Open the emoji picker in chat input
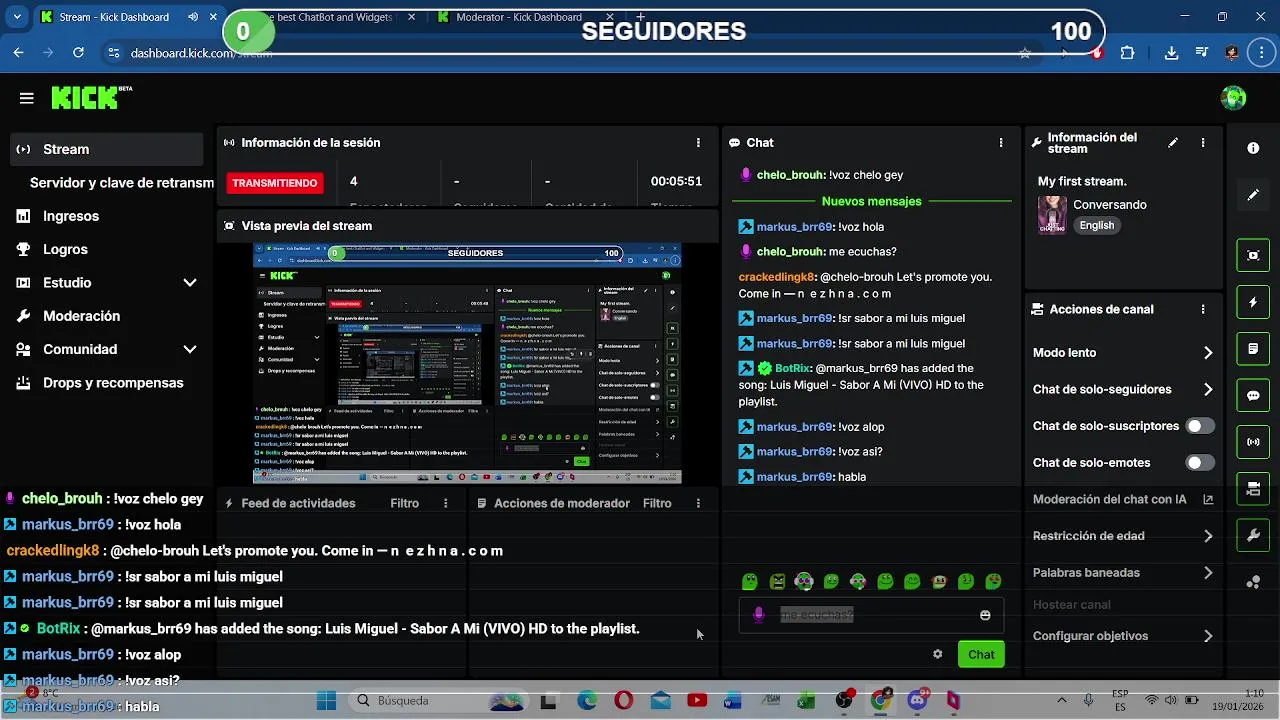The image size is (1280, 720). click(985, 615)
